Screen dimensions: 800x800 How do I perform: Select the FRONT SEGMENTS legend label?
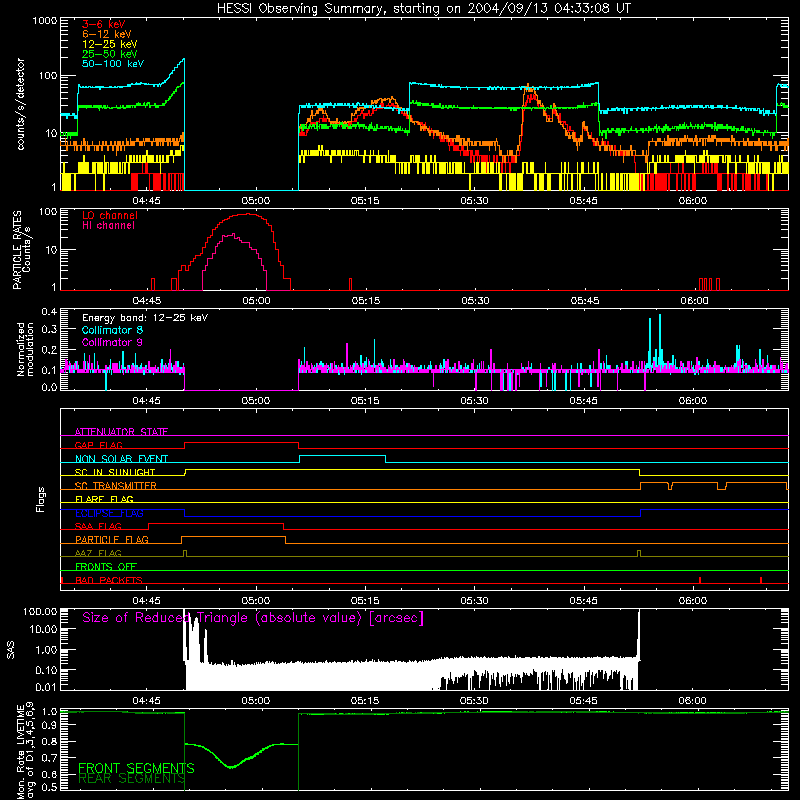tap(136, 768)
